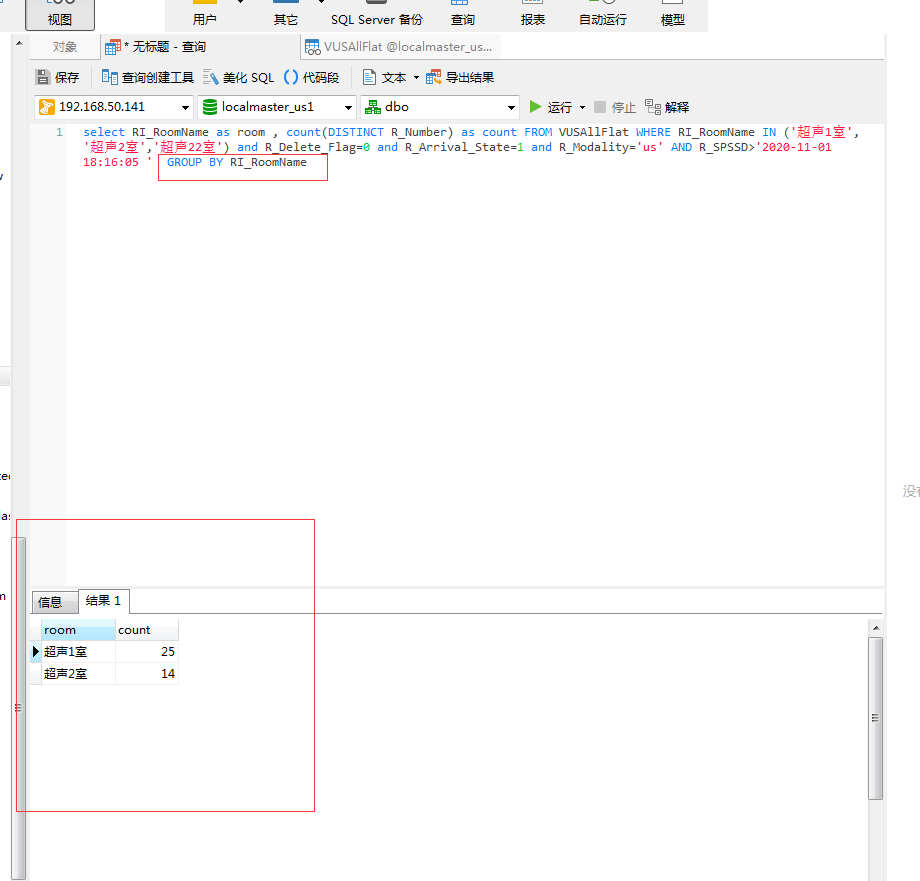Click the results pane scroll-up arrow
Image resolution: width=920 pixels, height=881 pixels.
click(875, 628)
